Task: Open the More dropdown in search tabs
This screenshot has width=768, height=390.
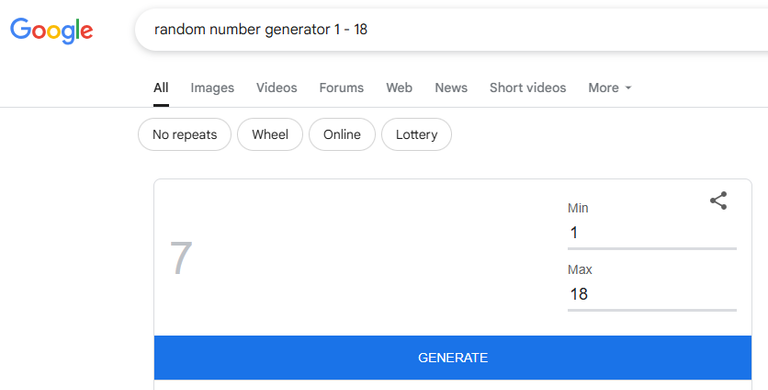Action: point(609,88)
